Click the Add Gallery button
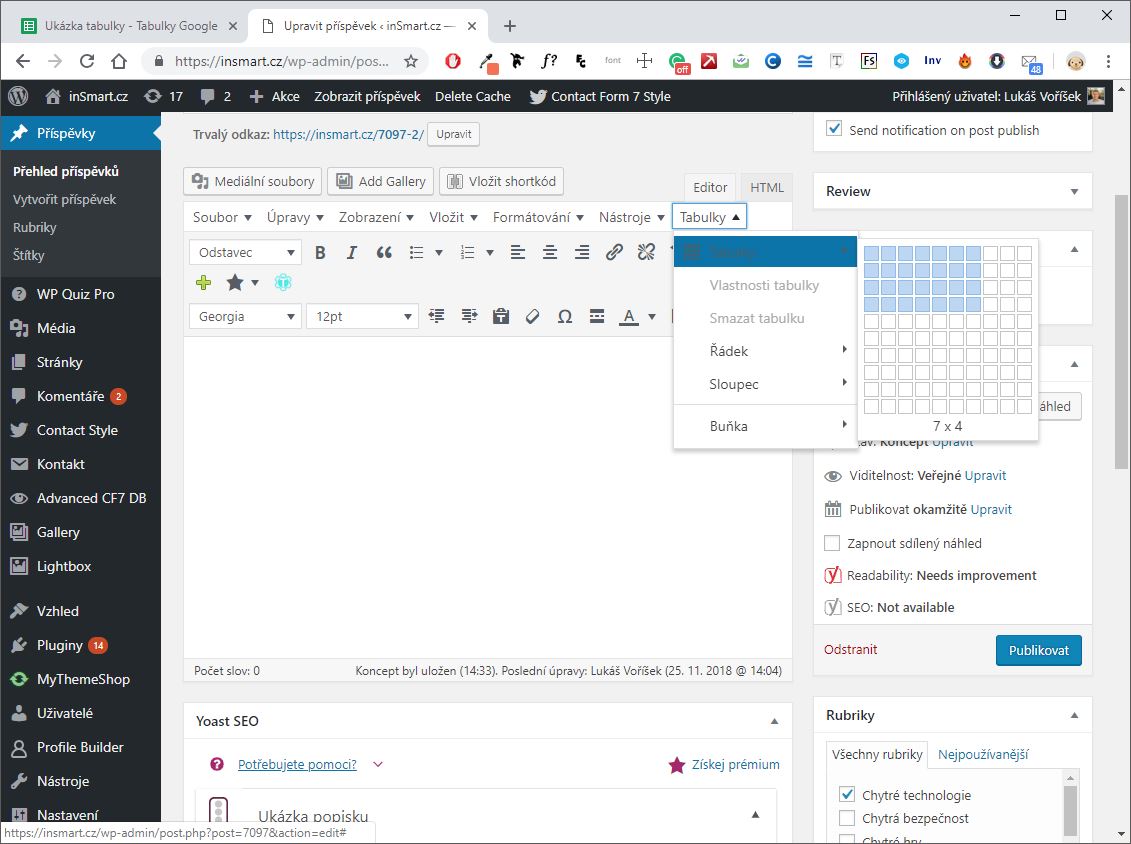 coord(381,181)
